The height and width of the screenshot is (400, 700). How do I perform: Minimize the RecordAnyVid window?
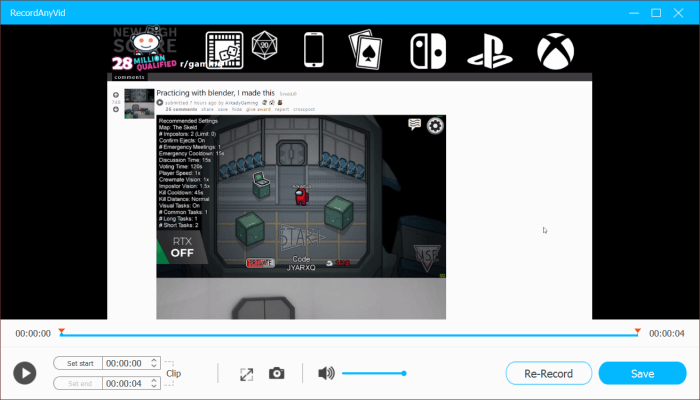click(x=634, y=12)
